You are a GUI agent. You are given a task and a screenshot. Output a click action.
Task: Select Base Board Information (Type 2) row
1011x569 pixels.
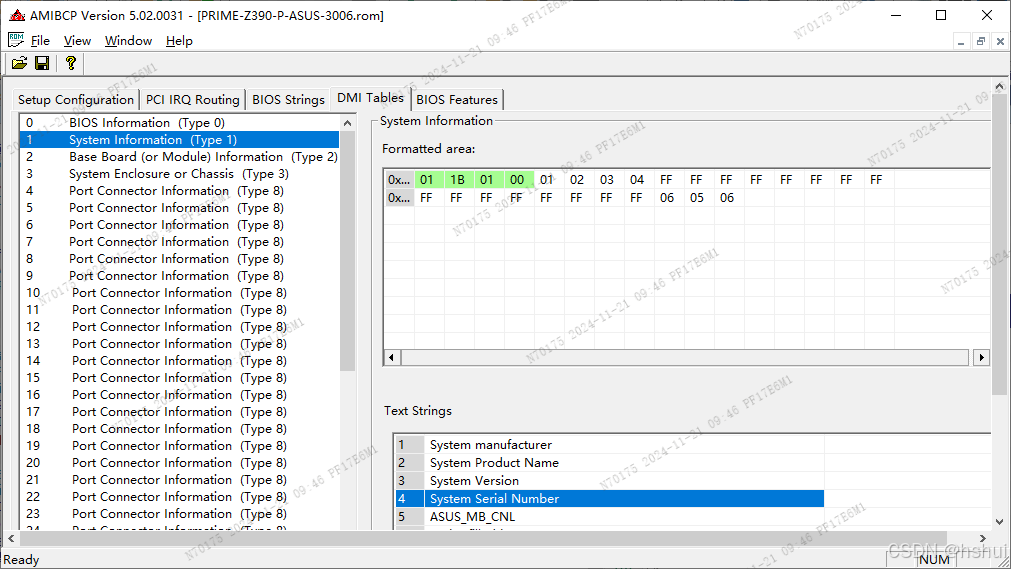coord(179,157)
